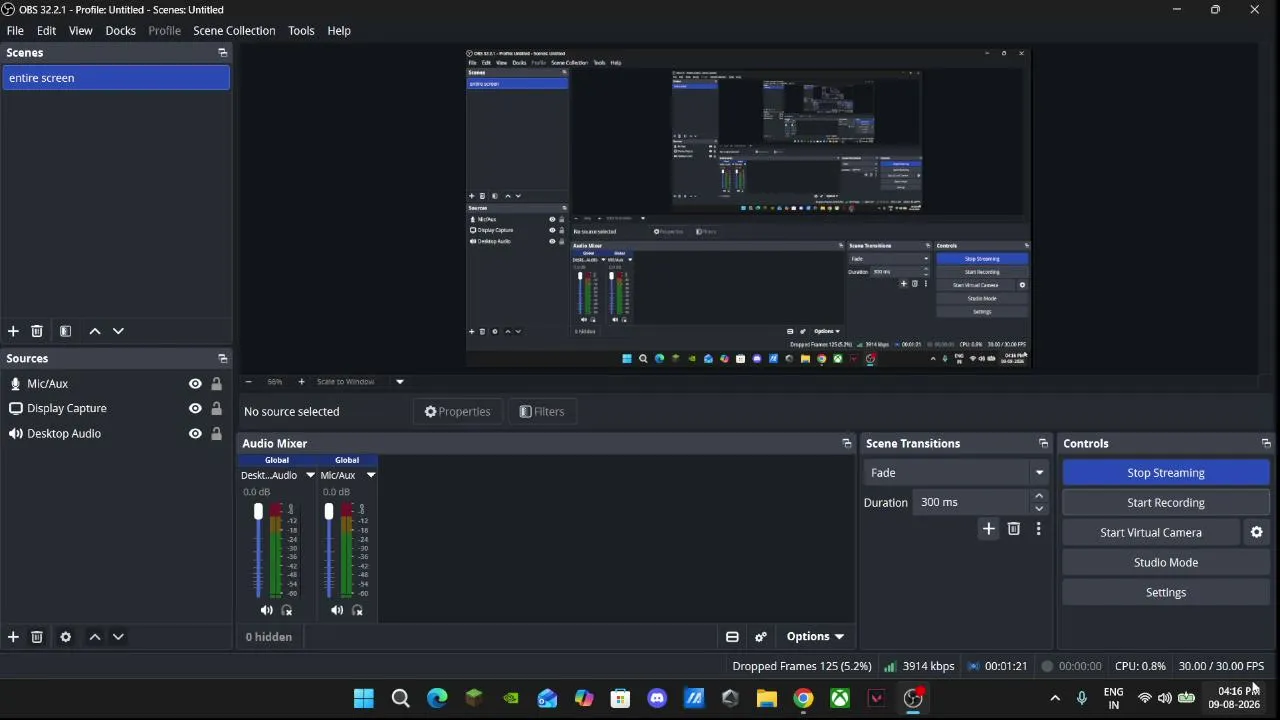The image size is (1280, 720).
Task: Decrease the transition duration with down arrow
Action: click(1039, 509)
